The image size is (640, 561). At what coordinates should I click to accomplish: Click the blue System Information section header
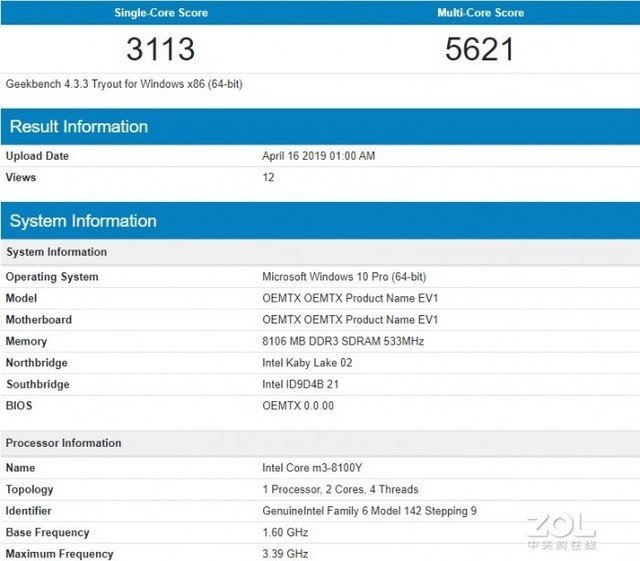[x=320, y=221]
